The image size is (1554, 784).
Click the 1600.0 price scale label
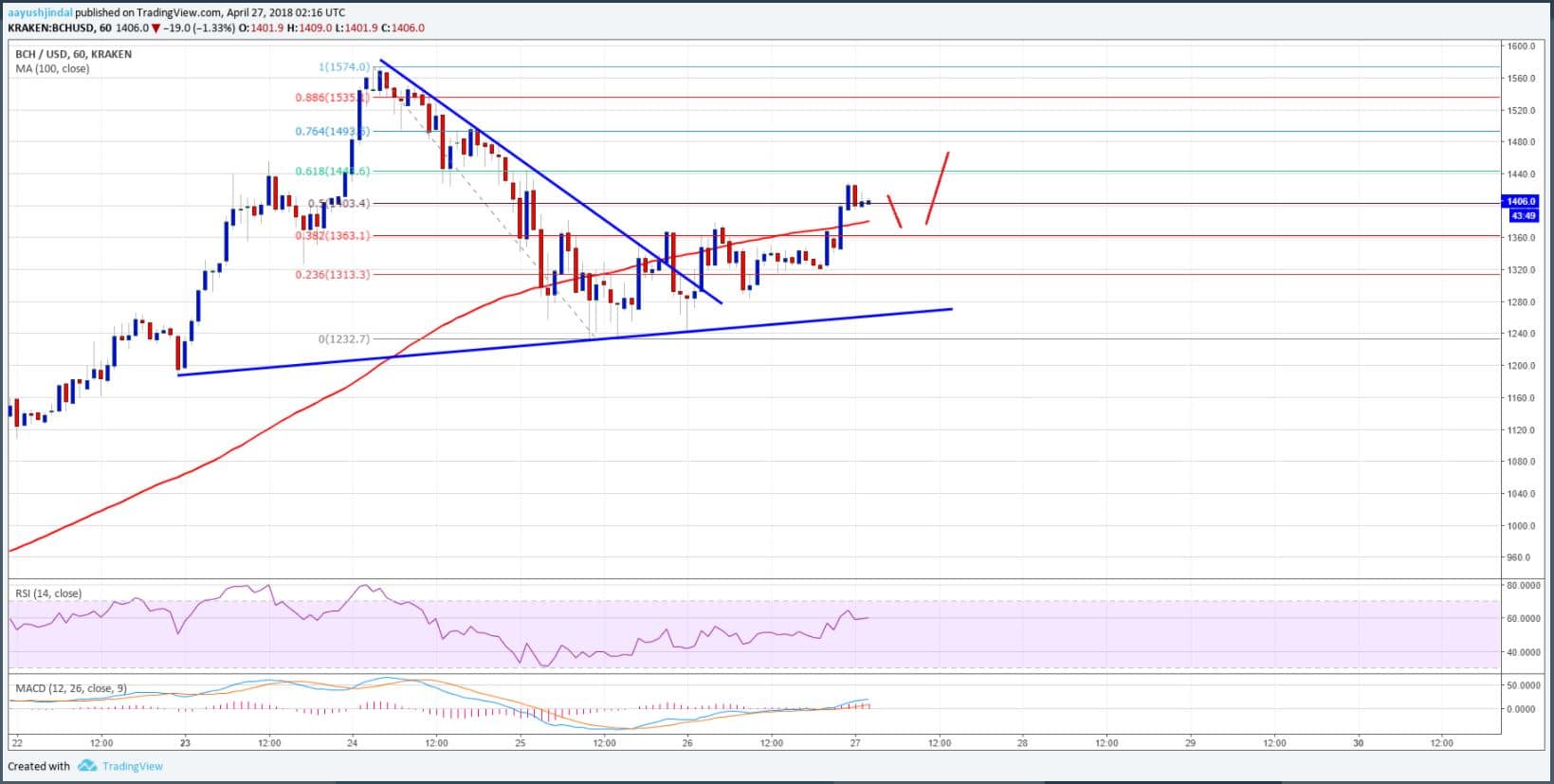1520,46
